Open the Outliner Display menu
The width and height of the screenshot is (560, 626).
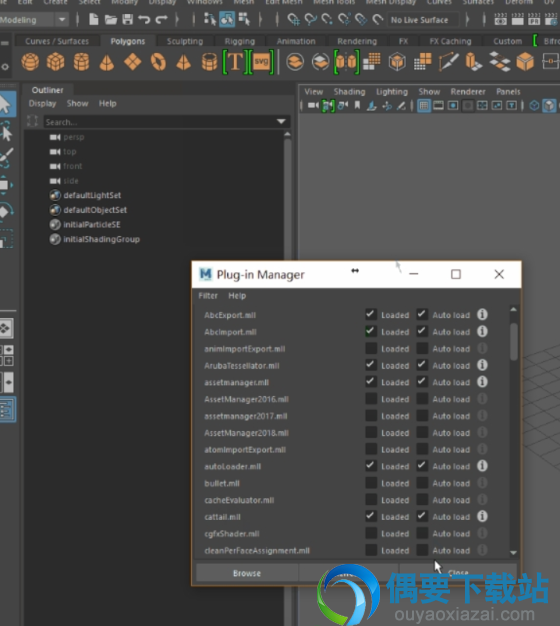coord(42,103)
